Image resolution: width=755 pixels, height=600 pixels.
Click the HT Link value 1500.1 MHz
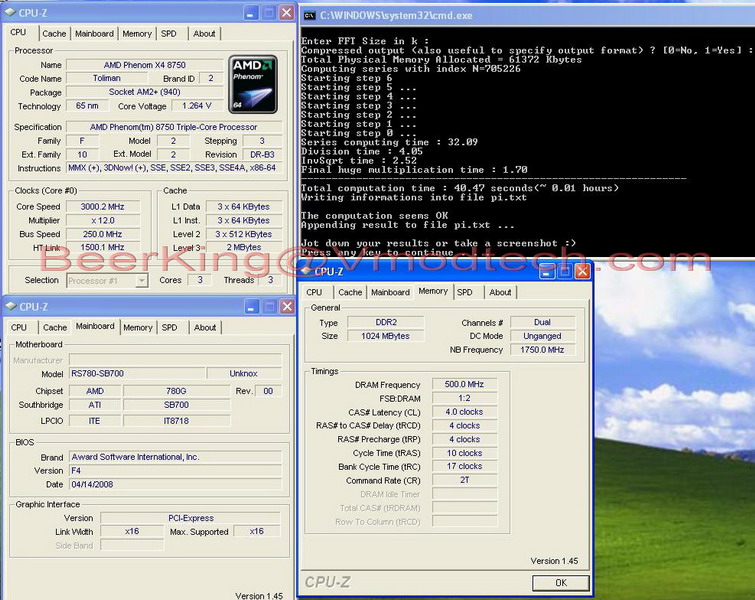point(103,247)
